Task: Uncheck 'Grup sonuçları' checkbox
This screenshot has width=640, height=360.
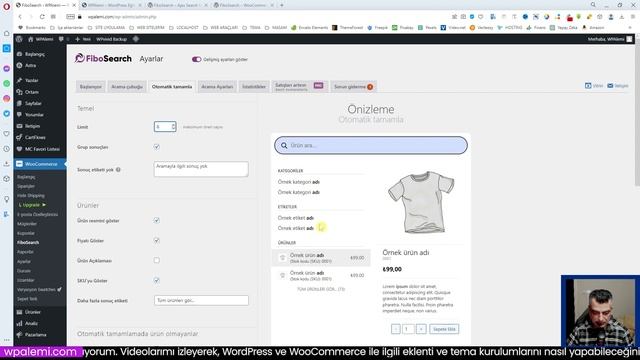Action: point(157,147)
